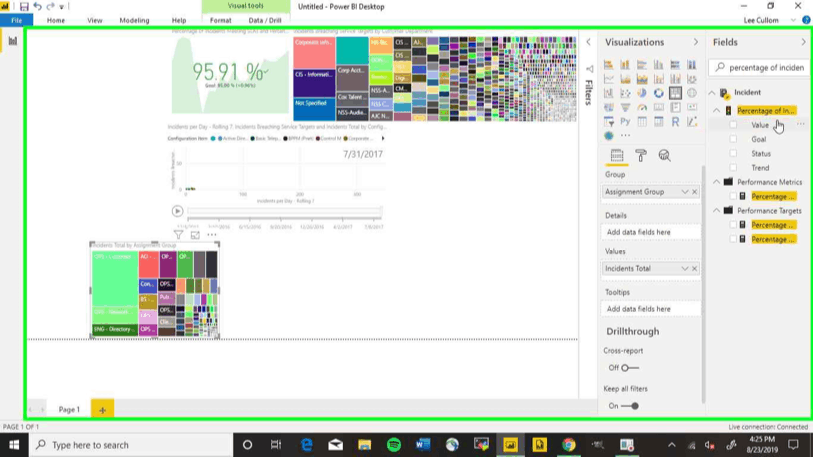
Task: Check the Percentage measure under Performance Metrics
Action: [x=733, y=196]
